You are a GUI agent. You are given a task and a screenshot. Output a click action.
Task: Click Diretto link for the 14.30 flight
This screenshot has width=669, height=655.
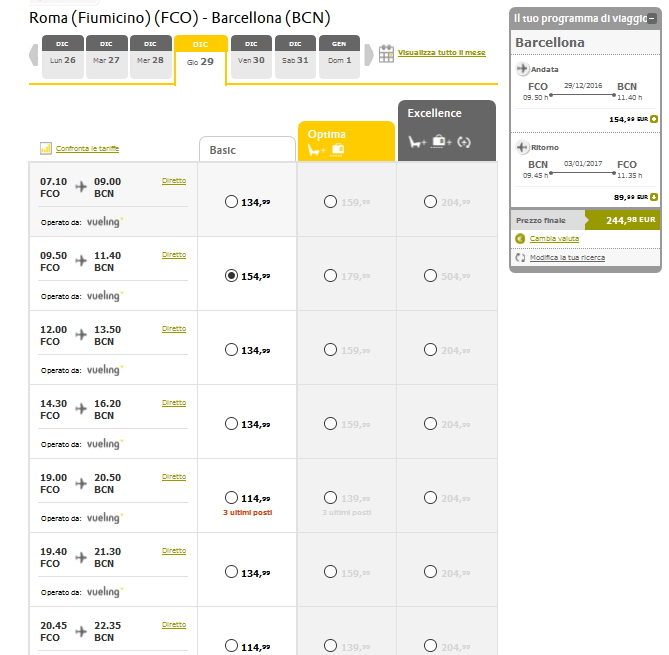click(x=174, y=403)
